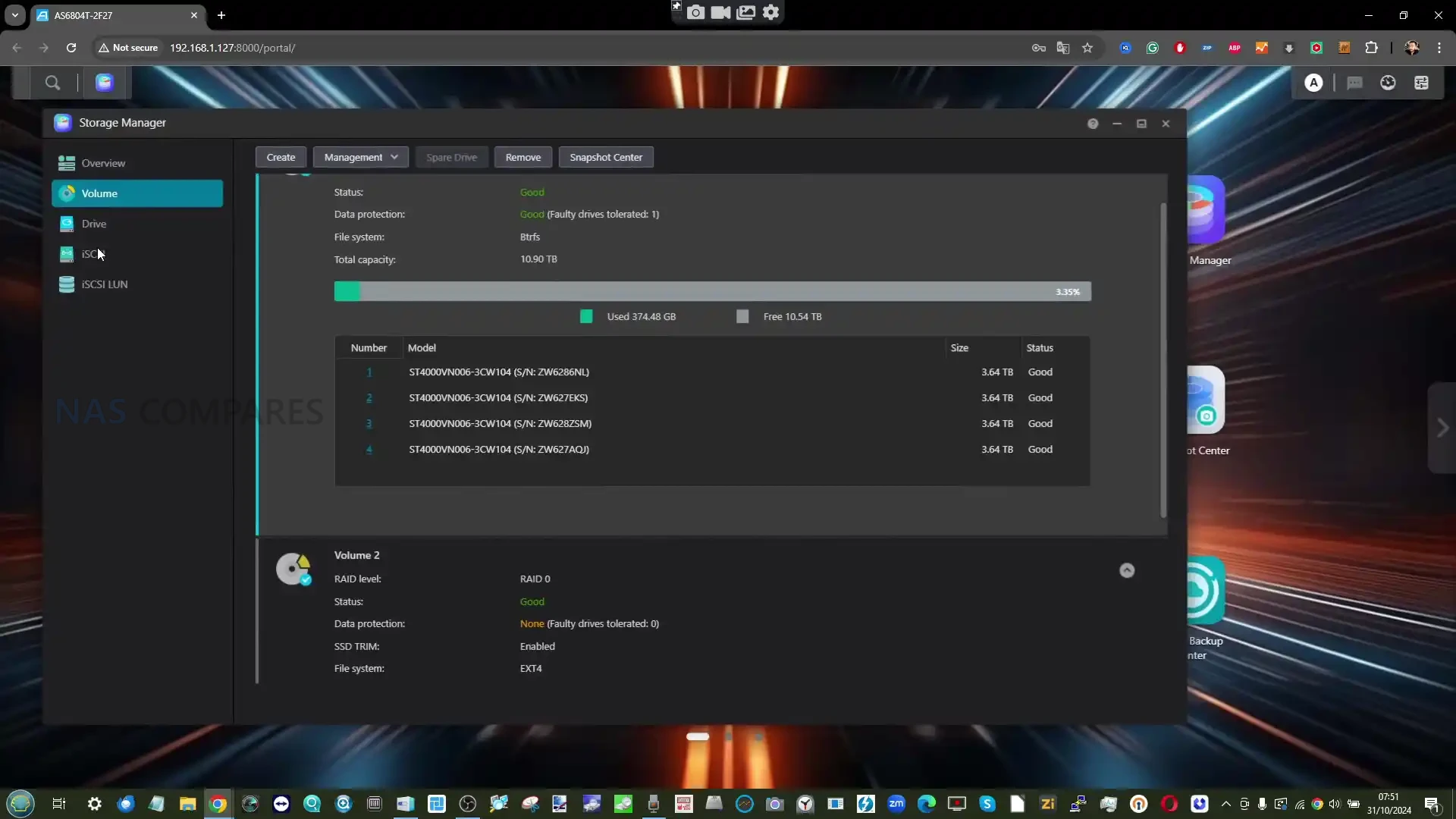The width and height of the screenshot is (1456, 819).
Task: Click the volume usage capacity bar
Action: [712, 291]
